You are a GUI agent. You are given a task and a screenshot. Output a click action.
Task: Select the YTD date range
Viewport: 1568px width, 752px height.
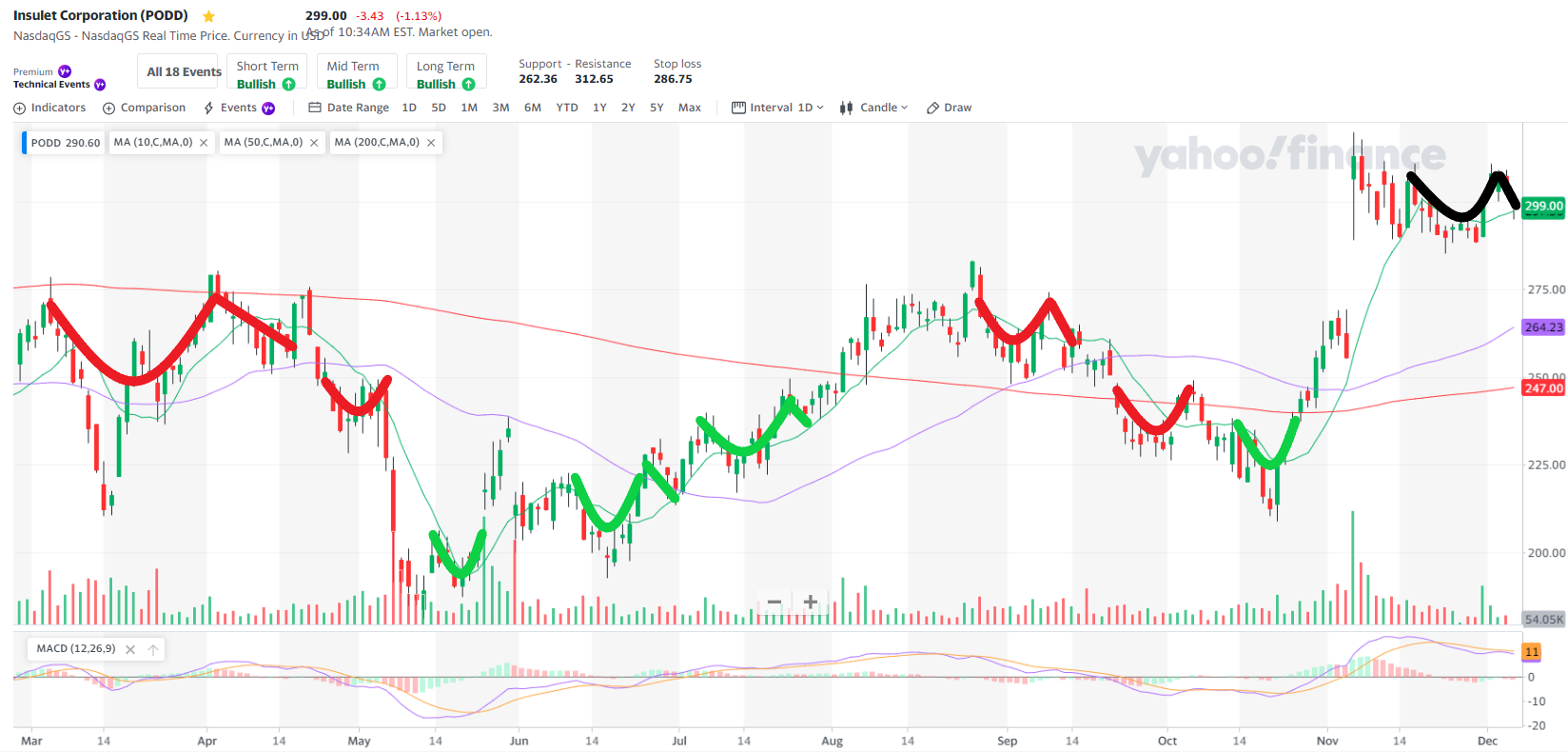point(567,108)
